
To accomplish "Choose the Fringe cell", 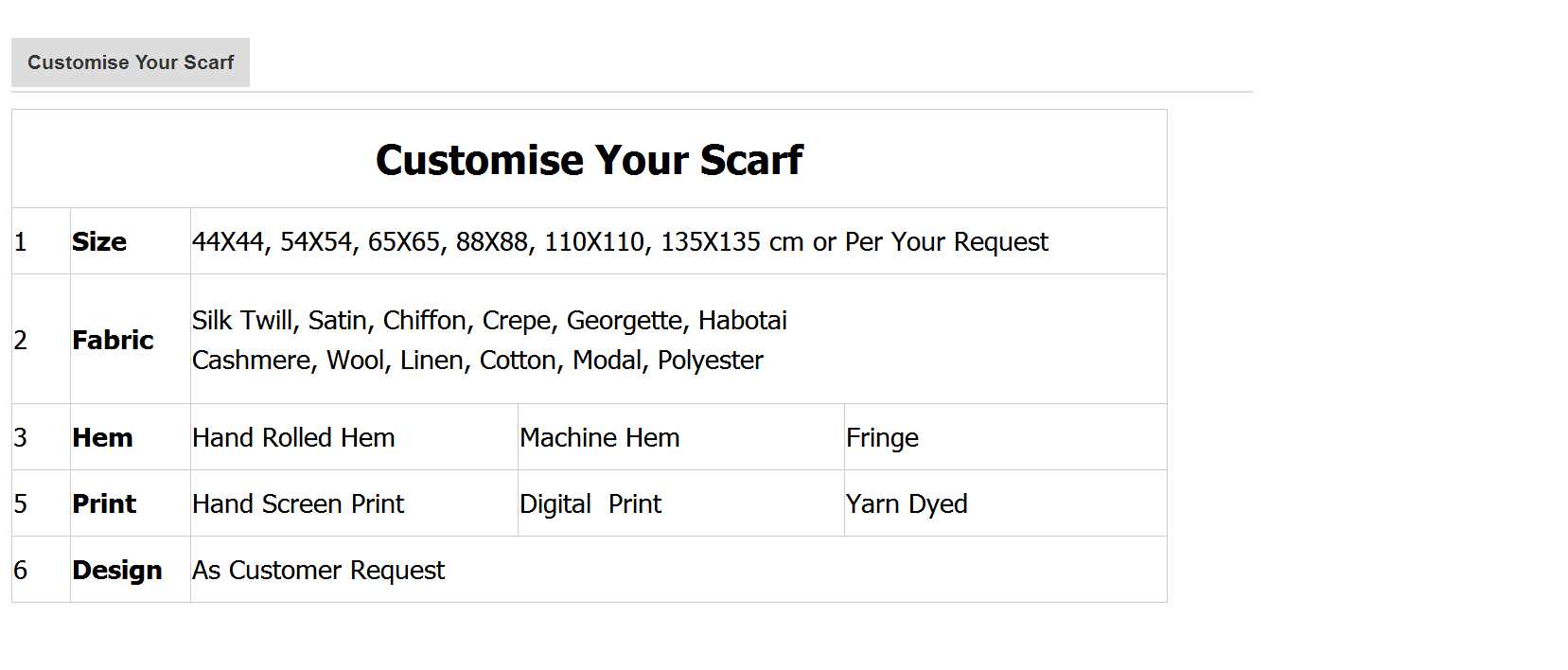I will (x=882, y=438).
